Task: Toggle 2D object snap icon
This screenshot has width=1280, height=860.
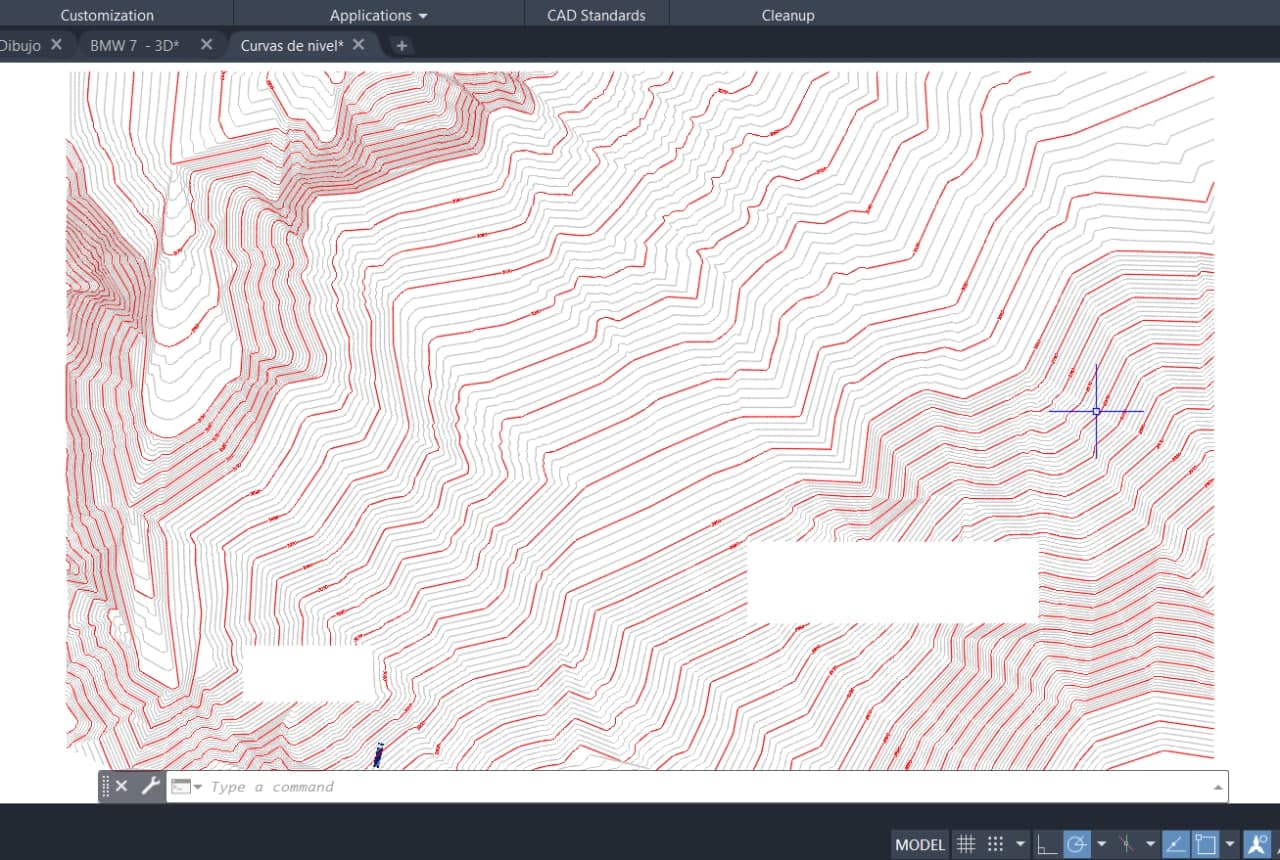Action: pyautogui.click(x=1205, y=845)
